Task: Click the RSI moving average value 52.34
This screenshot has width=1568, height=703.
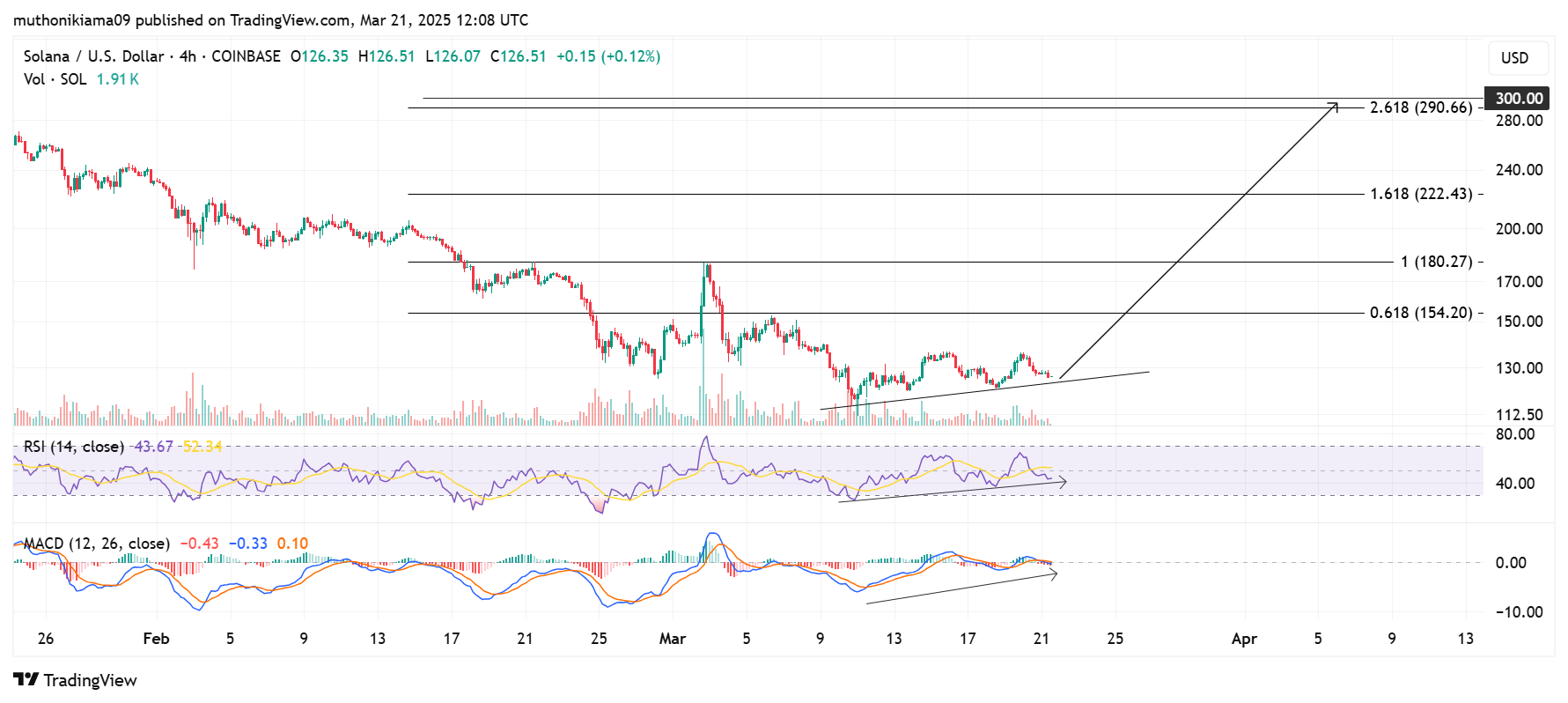Action: tap(202, 447)
